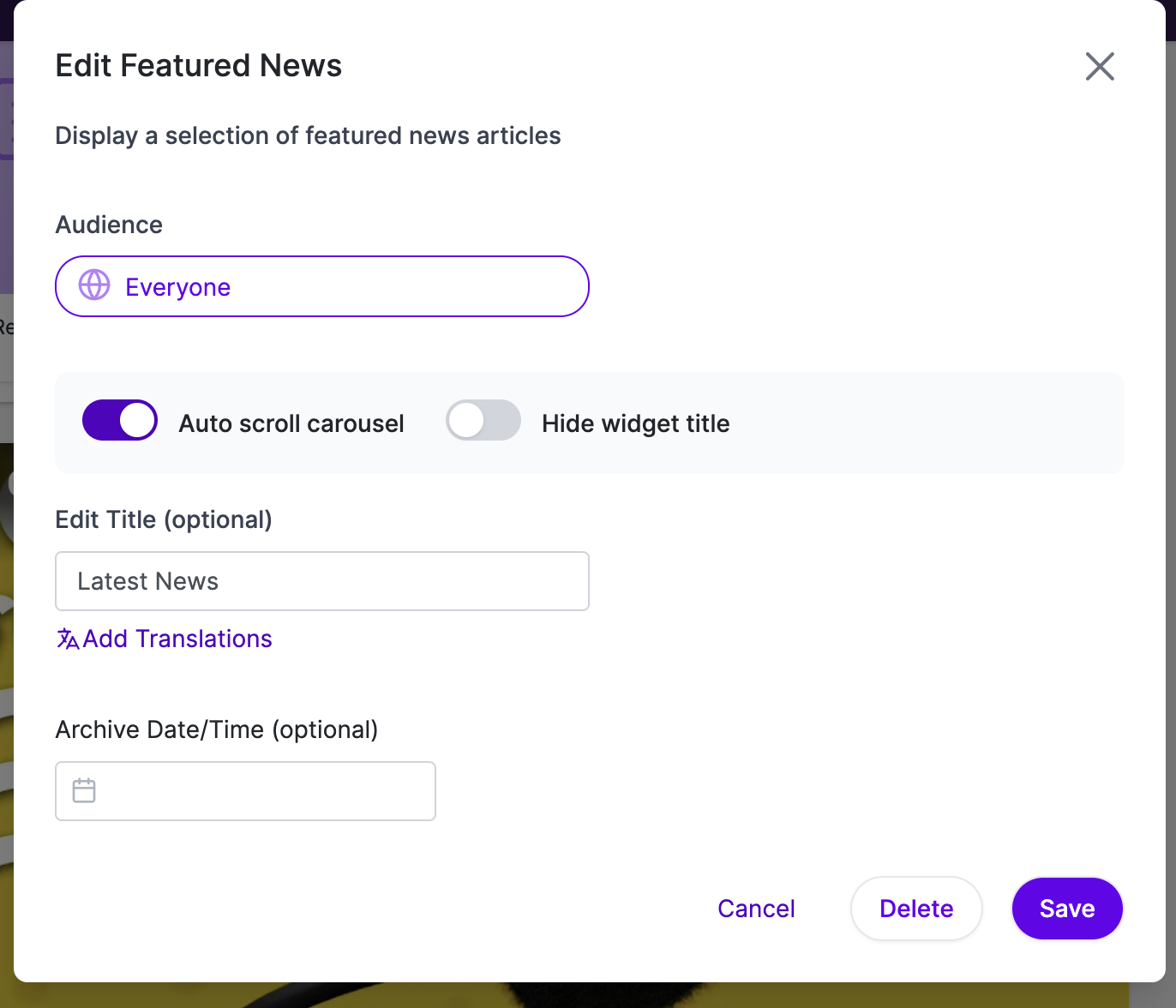The image size is (1176, 1008).
Task: Focus the Latest News title field
Action: [x=322, y=581]
